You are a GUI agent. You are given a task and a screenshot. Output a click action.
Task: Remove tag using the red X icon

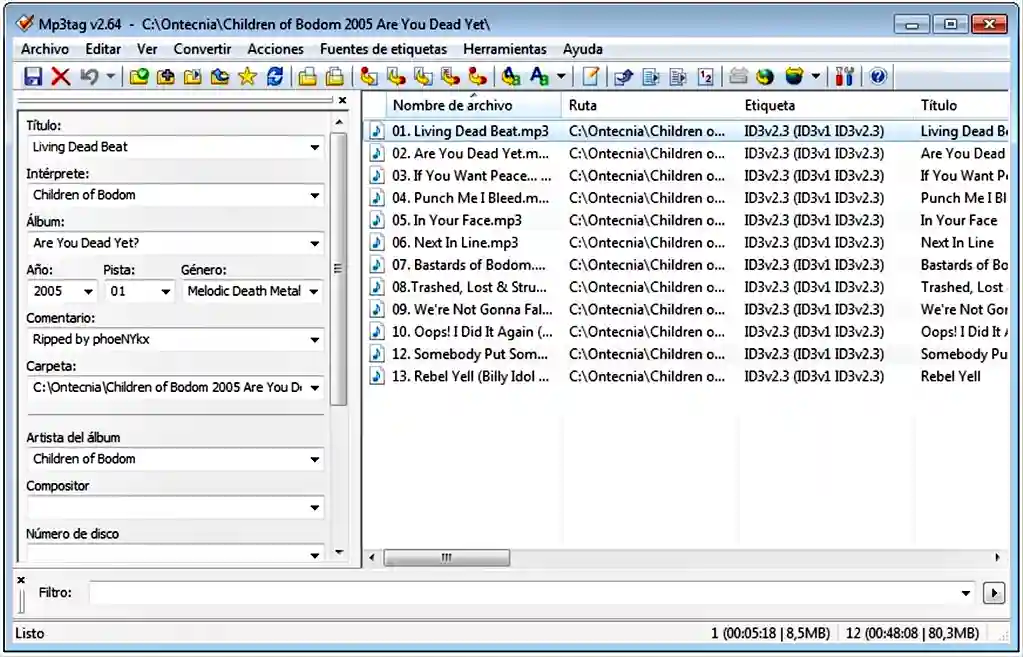(x=61, y=76)
